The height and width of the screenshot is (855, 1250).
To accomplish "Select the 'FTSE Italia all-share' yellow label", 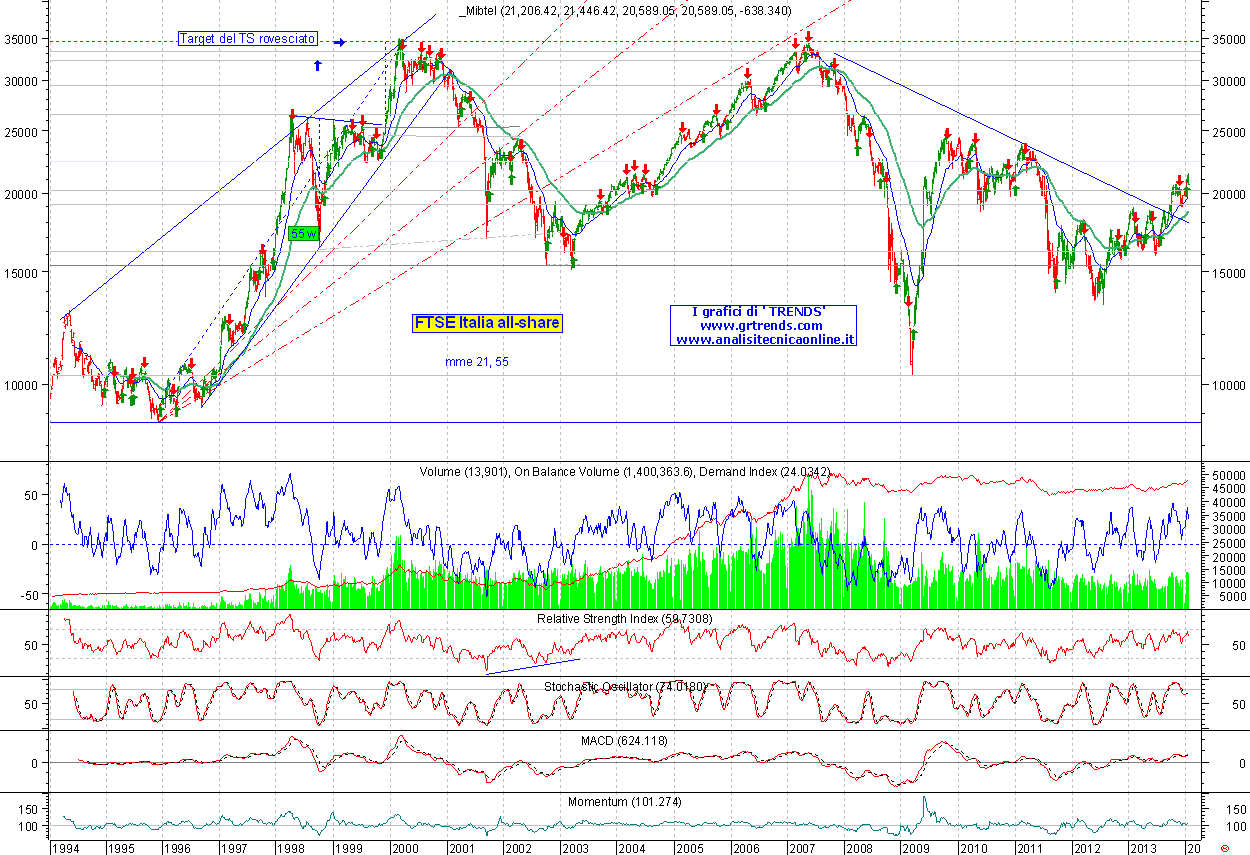I will coord(487,323).
